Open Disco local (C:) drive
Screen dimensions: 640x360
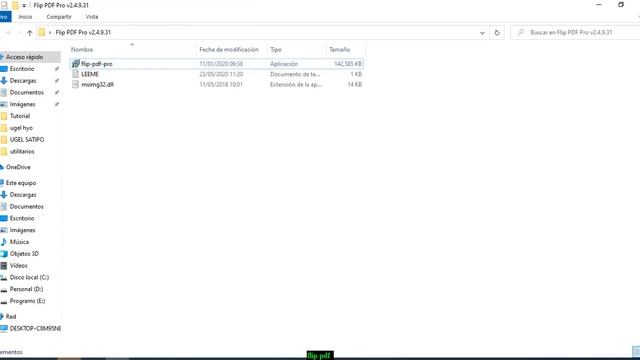29,277
